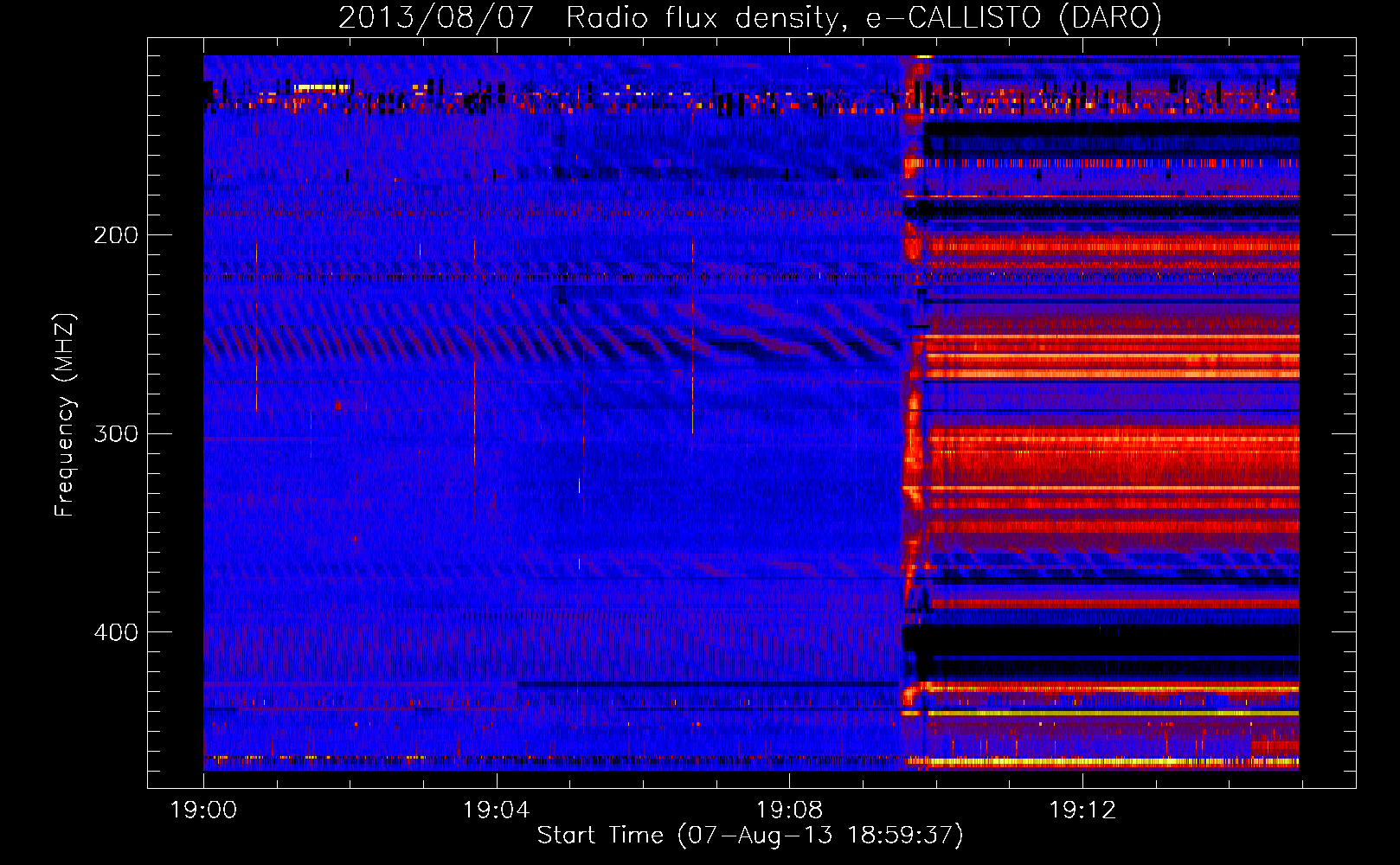Screen dimensions: 1400x865
Task: Click the 'Frequency (MHZ)' axis title
Action: point(65,414)
